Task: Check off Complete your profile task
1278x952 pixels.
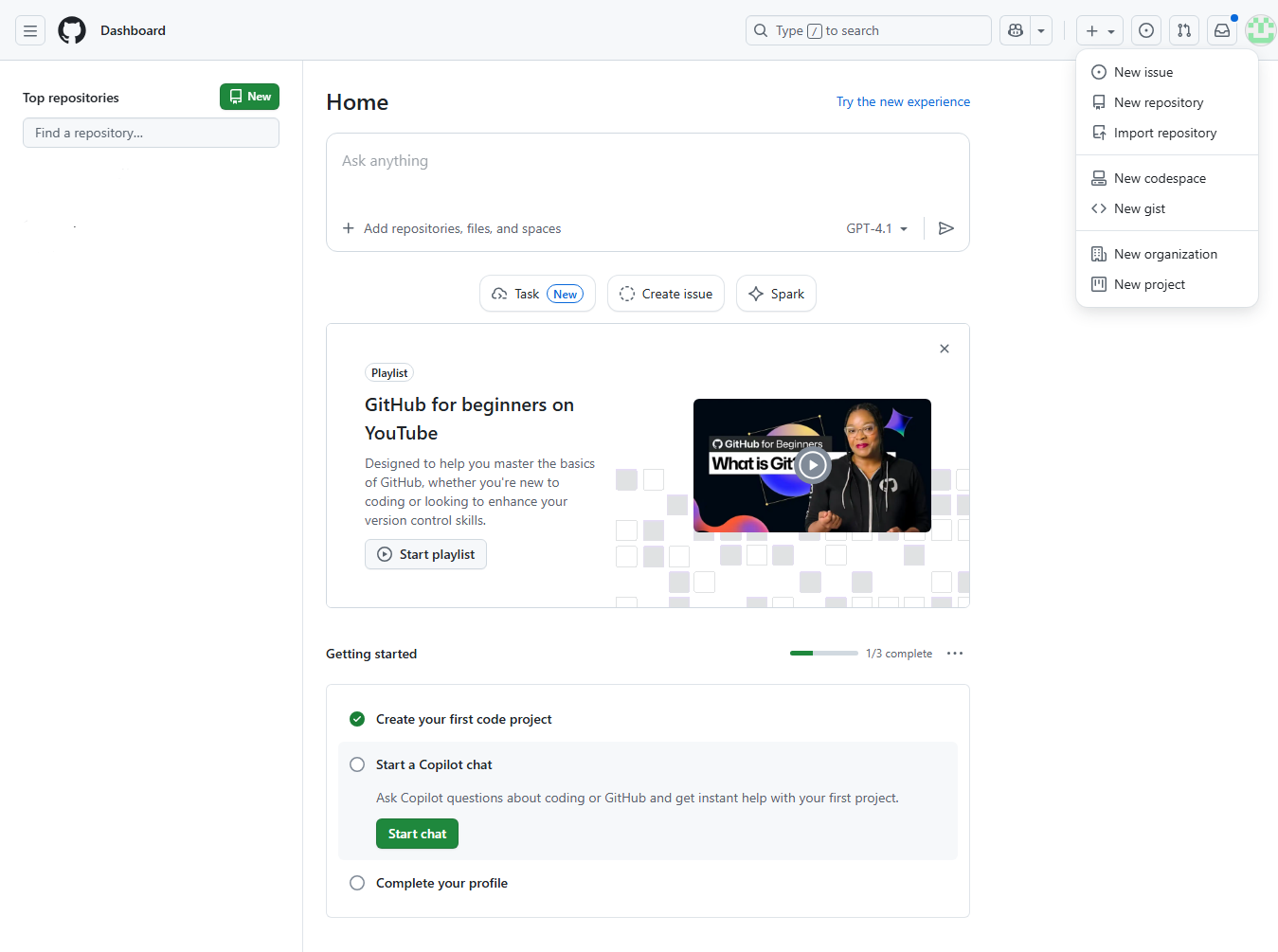Action: [357, 882]
